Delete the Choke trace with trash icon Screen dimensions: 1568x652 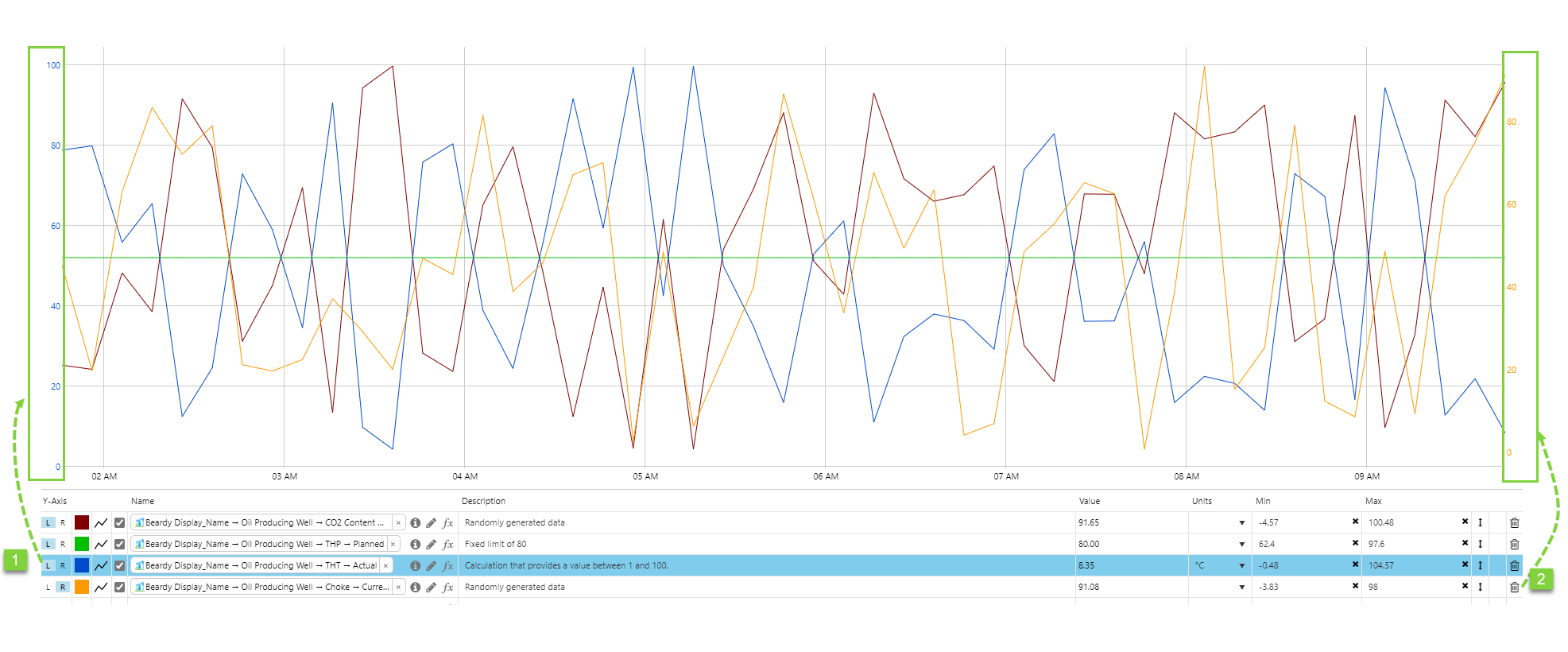click(1515, 587)
